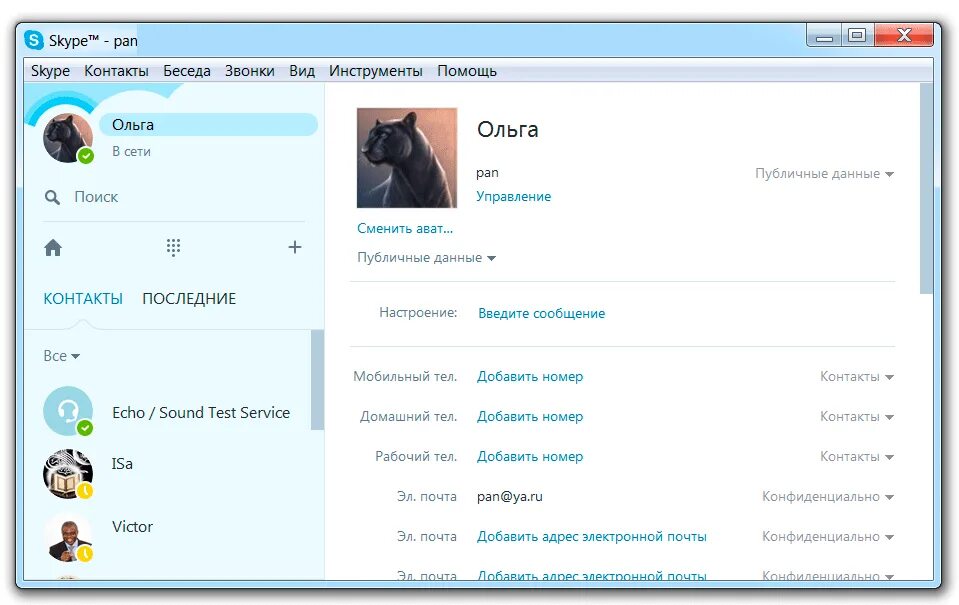
Task: Click the Ольга name field in sidebar
Action: 209,125
